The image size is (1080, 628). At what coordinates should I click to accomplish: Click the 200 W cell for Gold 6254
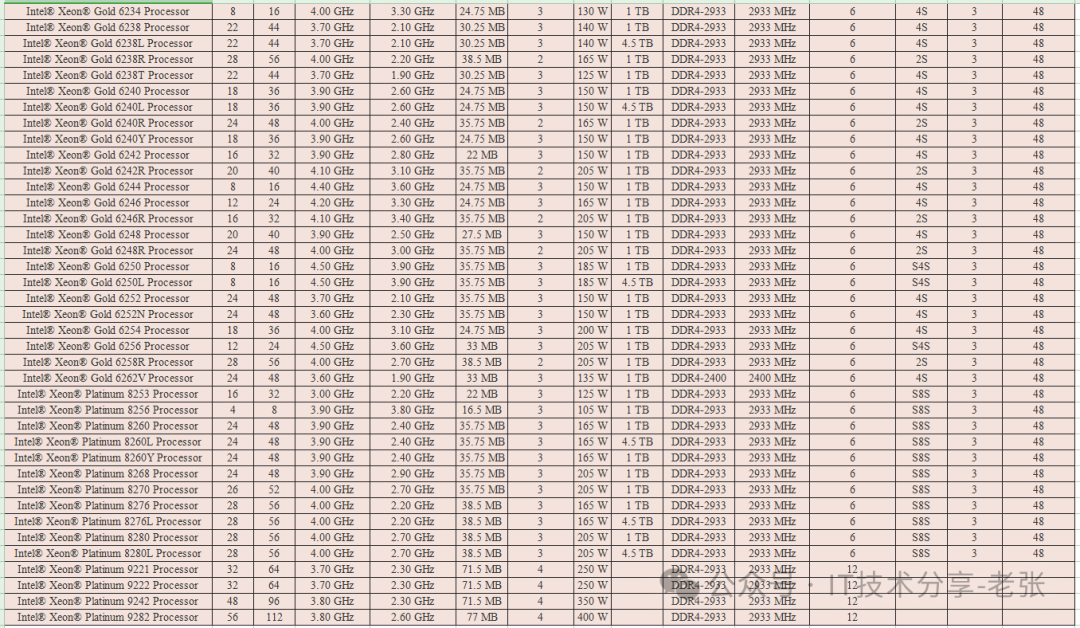(x=592, y=330)
